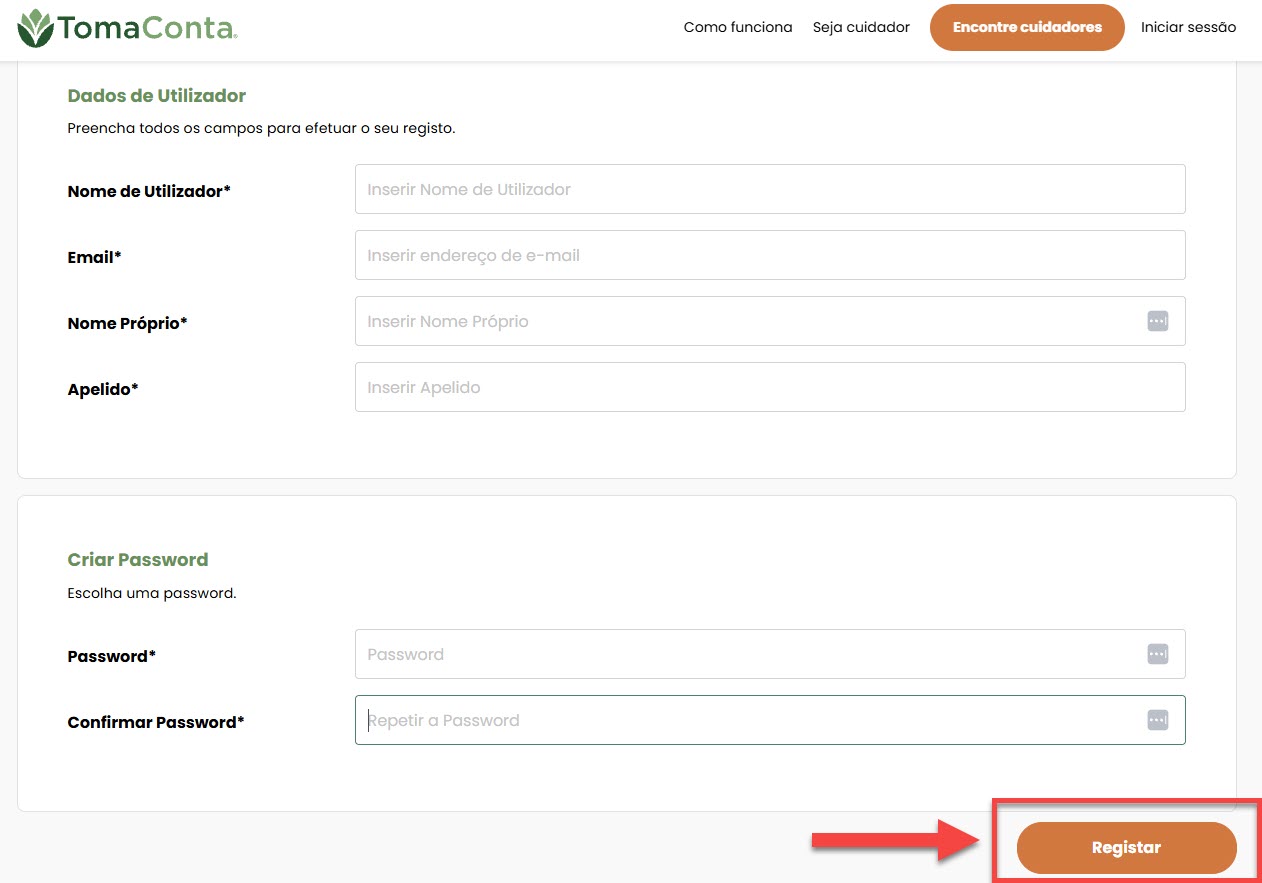Click the Dados de Utilizador heading
1262x883 pixels.
tap(157, 96)
